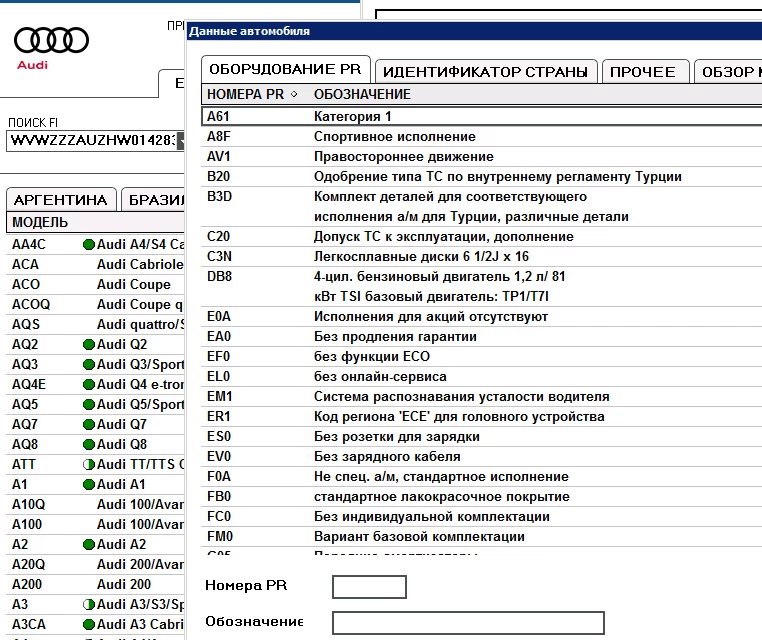Select model ACO Audi Coupe
The height and width of the screenshot is (640, 762).
pos(95,284)
